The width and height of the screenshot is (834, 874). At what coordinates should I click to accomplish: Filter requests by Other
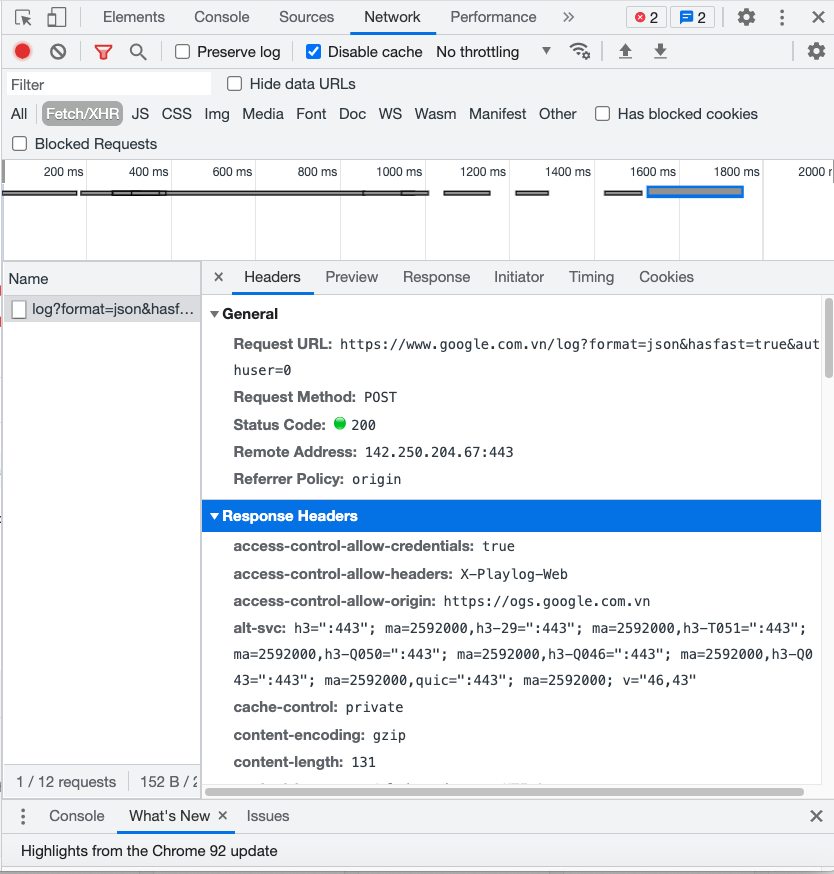[x=557, y=114]
